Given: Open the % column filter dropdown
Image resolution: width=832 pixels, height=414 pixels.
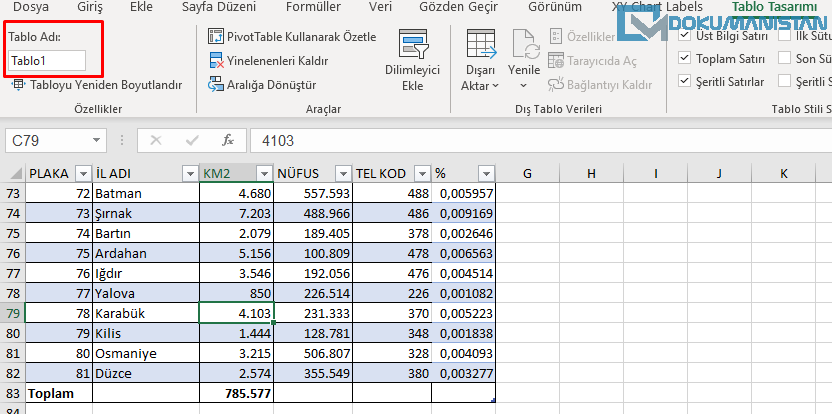Looking at the screenshot, I should coord(486,174).
